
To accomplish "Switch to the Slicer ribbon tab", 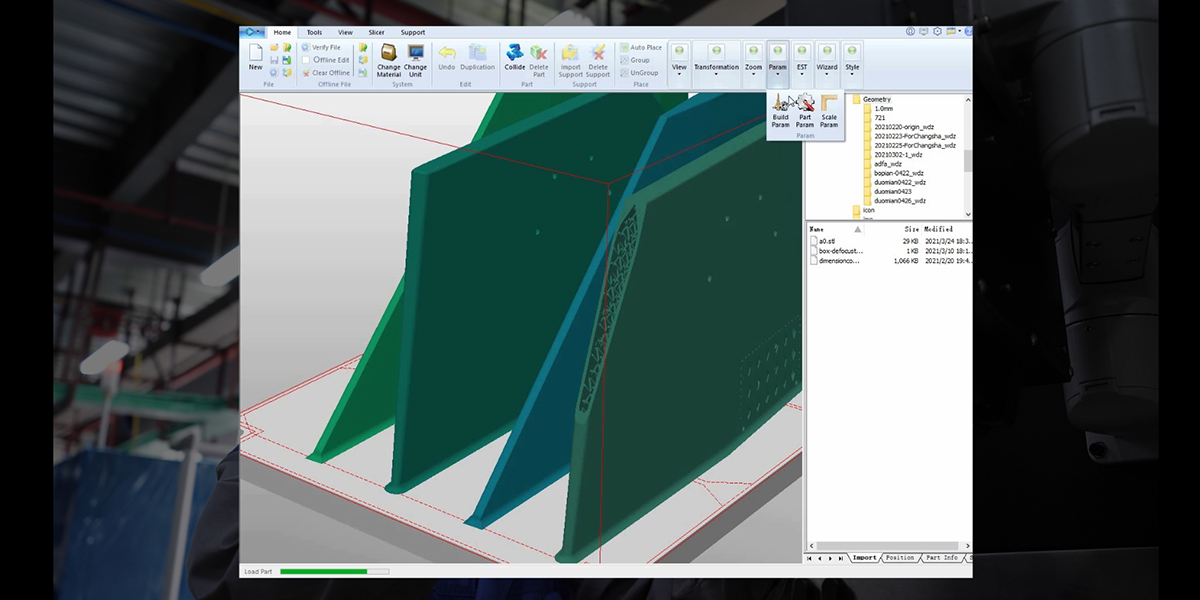I will [376, 32].
